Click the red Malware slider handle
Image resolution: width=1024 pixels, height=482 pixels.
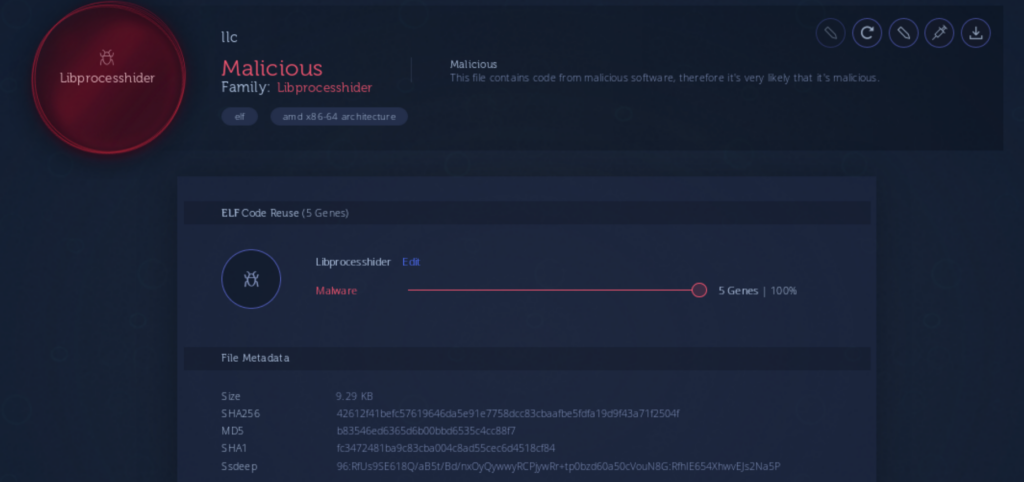pos(699,290)
